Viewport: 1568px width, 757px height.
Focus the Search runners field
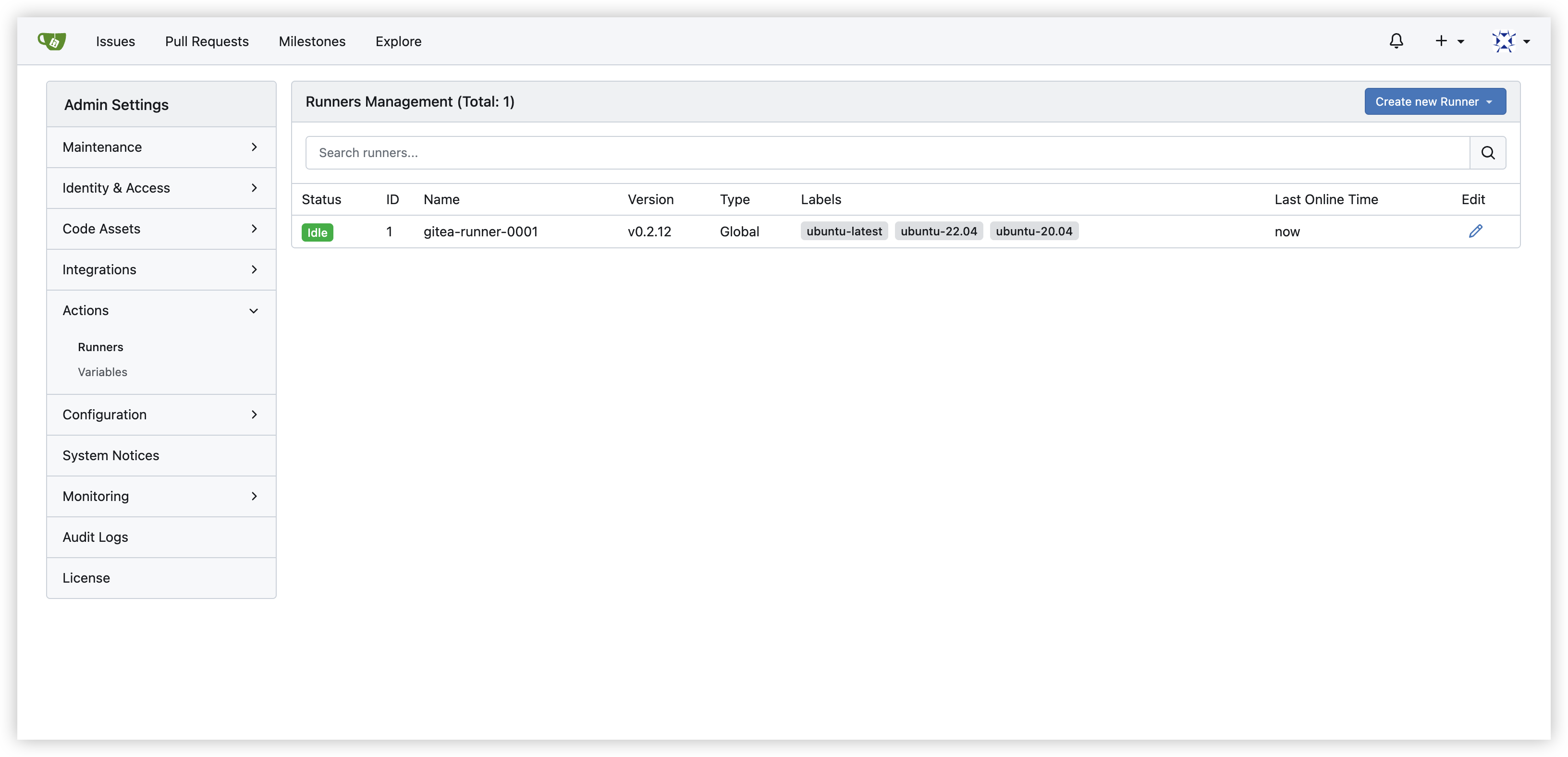pos(887,153)
